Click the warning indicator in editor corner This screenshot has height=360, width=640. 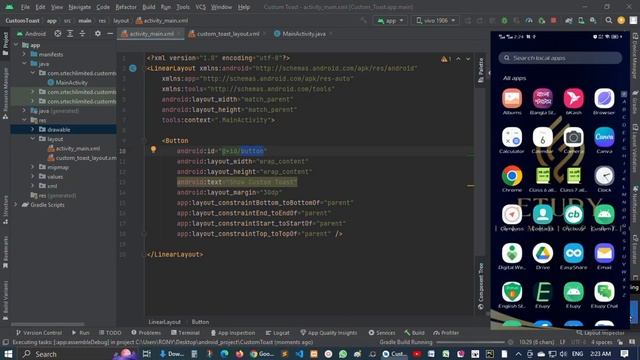click(446, 59)
